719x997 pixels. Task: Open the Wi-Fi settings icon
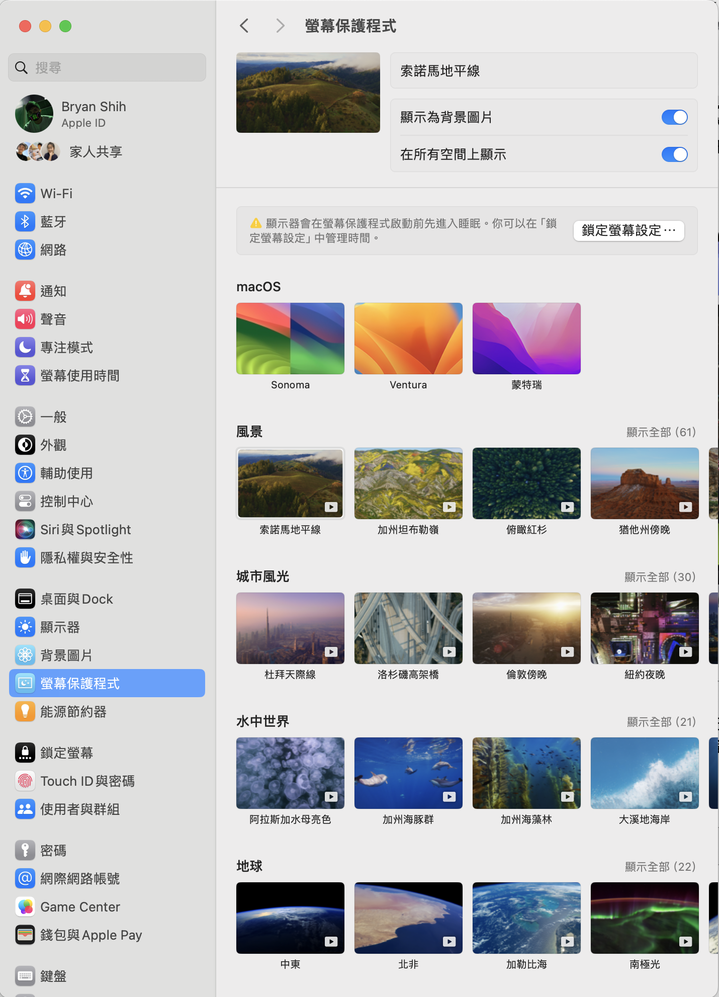click(x=25, y=193)
